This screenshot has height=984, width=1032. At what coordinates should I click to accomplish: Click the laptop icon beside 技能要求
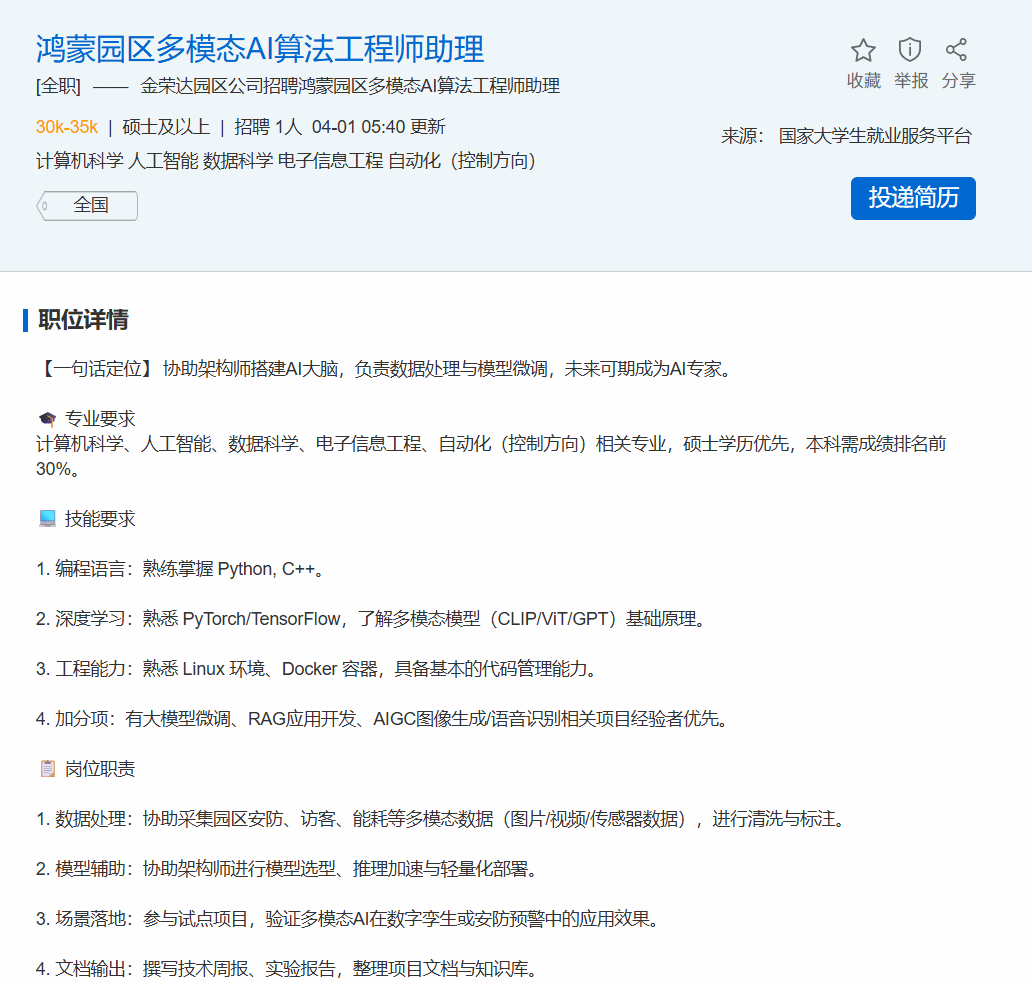tap(47, 519)
